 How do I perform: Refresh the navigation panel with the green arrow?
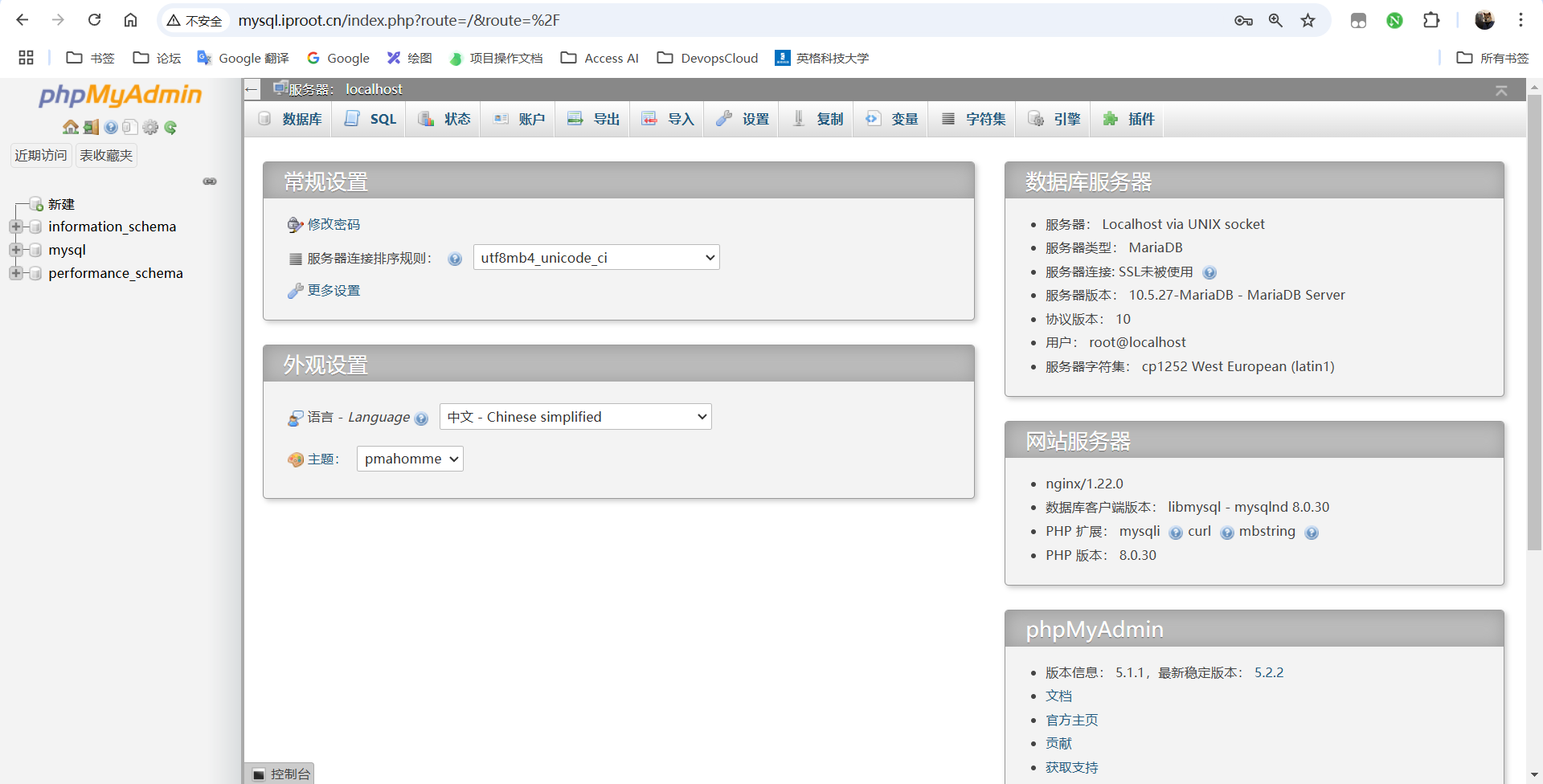coord(170,127)
